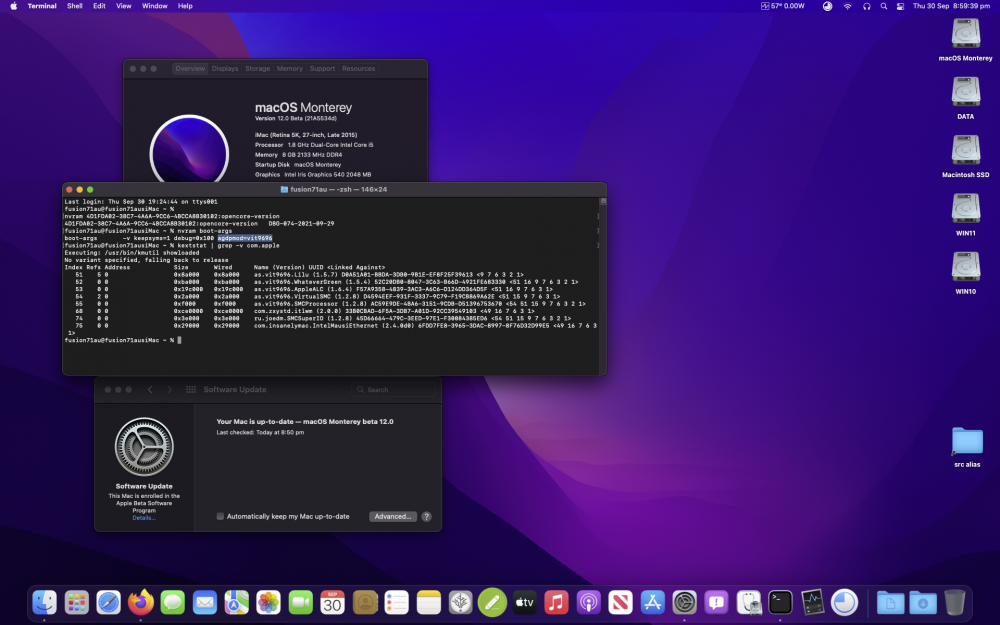The image size is (1000, 625).
Task: Open Spotlight search in menu bar
Action: [x=883, y=6]
